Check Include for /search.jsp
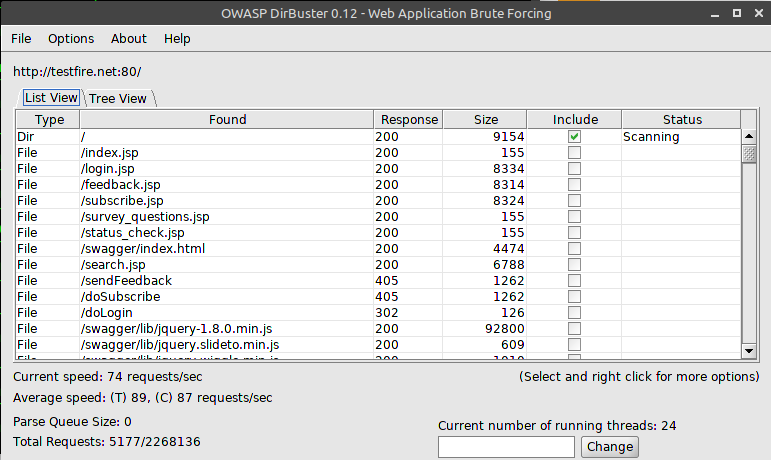Screen dimensions: 771x460 574,264
